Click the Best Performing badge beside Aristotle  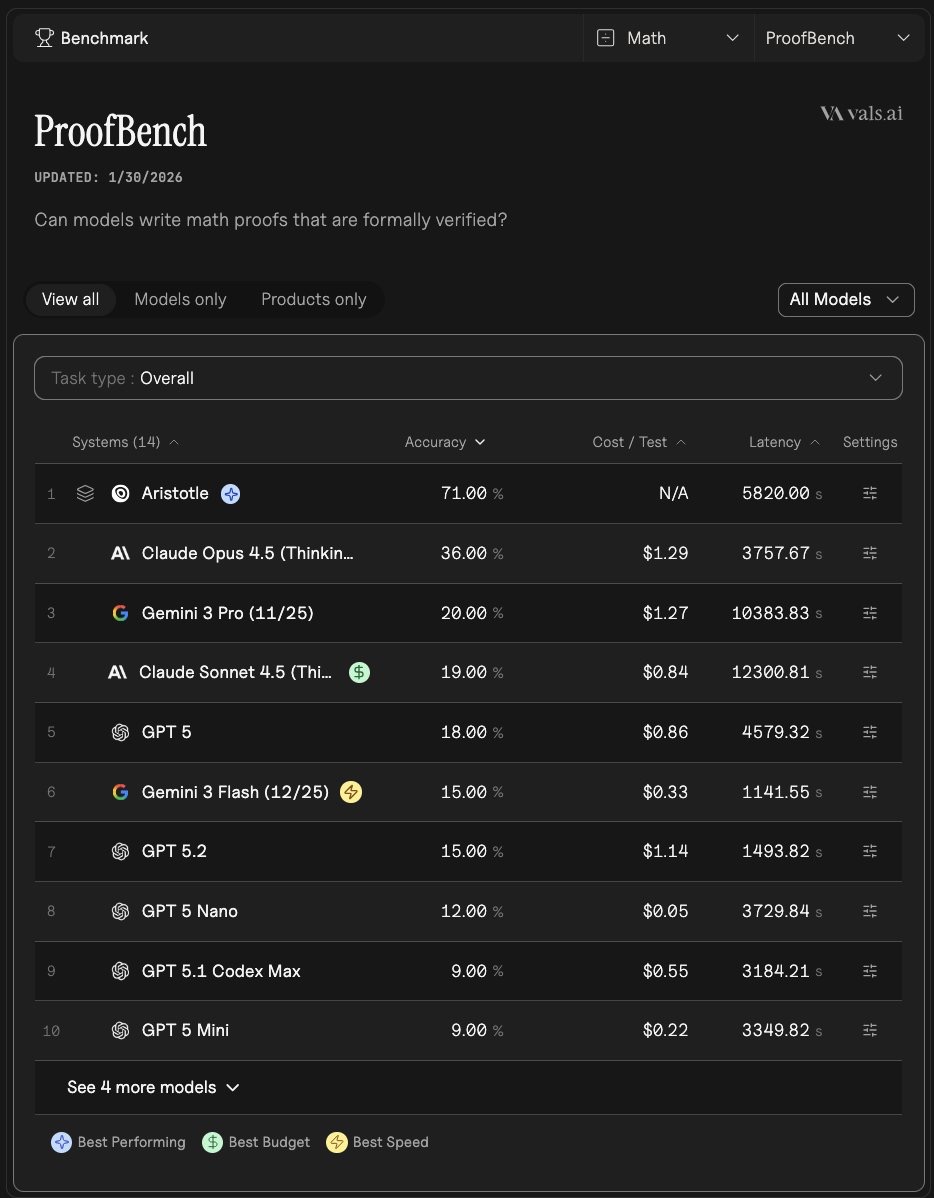(x=231, y=493)
